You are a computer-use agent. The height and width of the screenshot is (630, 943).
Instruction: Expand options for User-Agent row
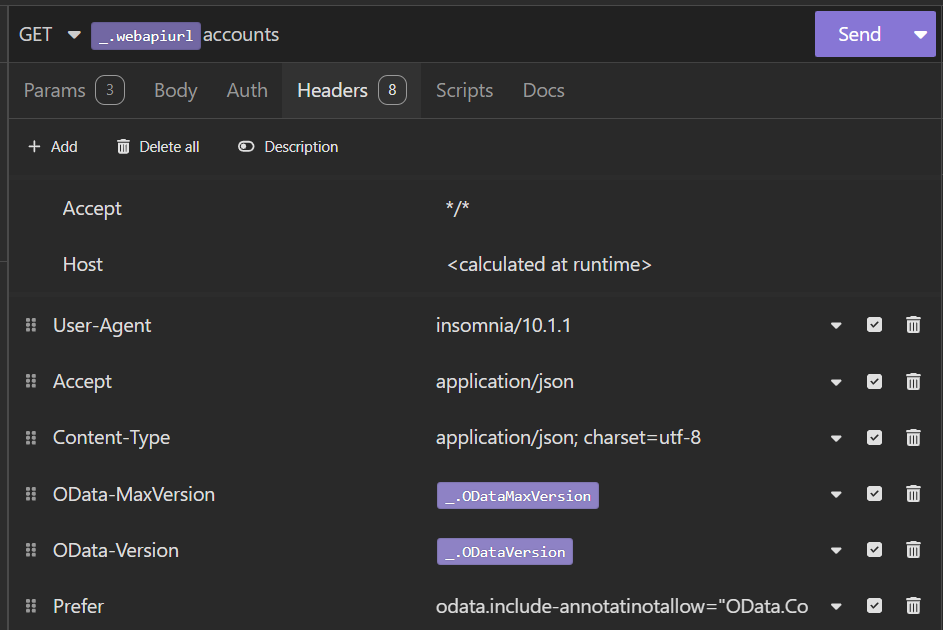(836, 326)
